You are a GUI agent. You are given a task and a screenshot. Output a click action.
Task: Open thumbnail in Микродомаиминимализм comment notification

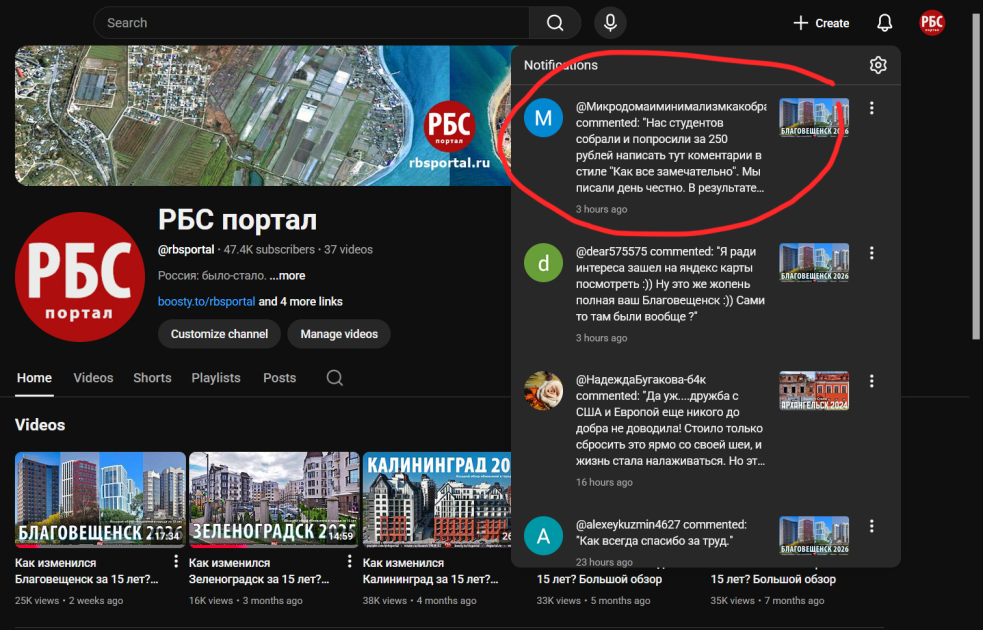point(814,117)
